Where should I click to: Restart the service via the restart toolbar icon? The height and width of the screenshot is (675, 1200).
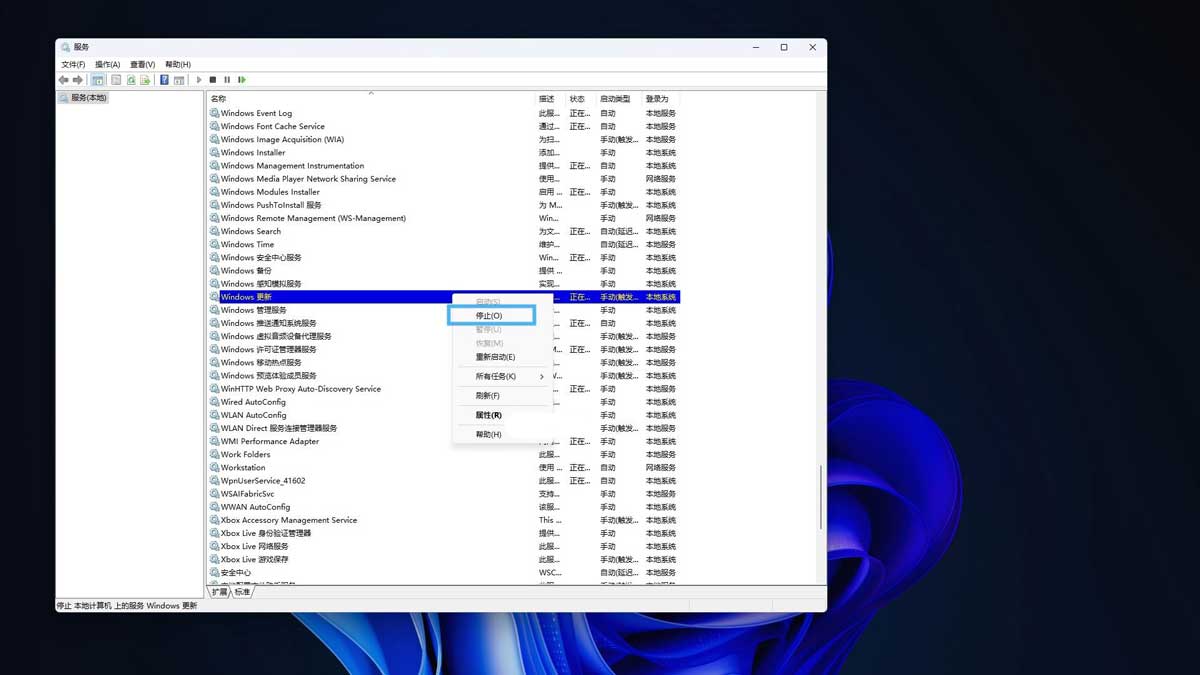[241, 79]
